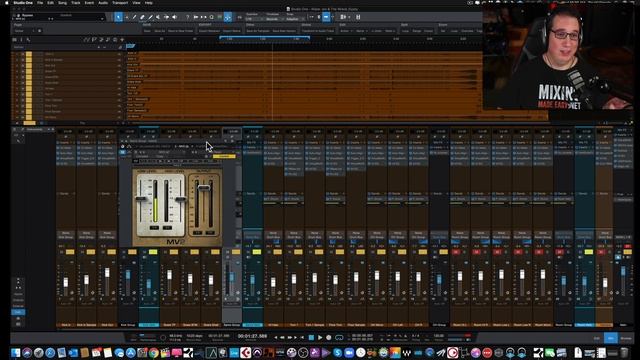Open the View menu
Image resolution: width=640 pixels, height=360 pixels.
pyautogui.click(x=136, y=2)
